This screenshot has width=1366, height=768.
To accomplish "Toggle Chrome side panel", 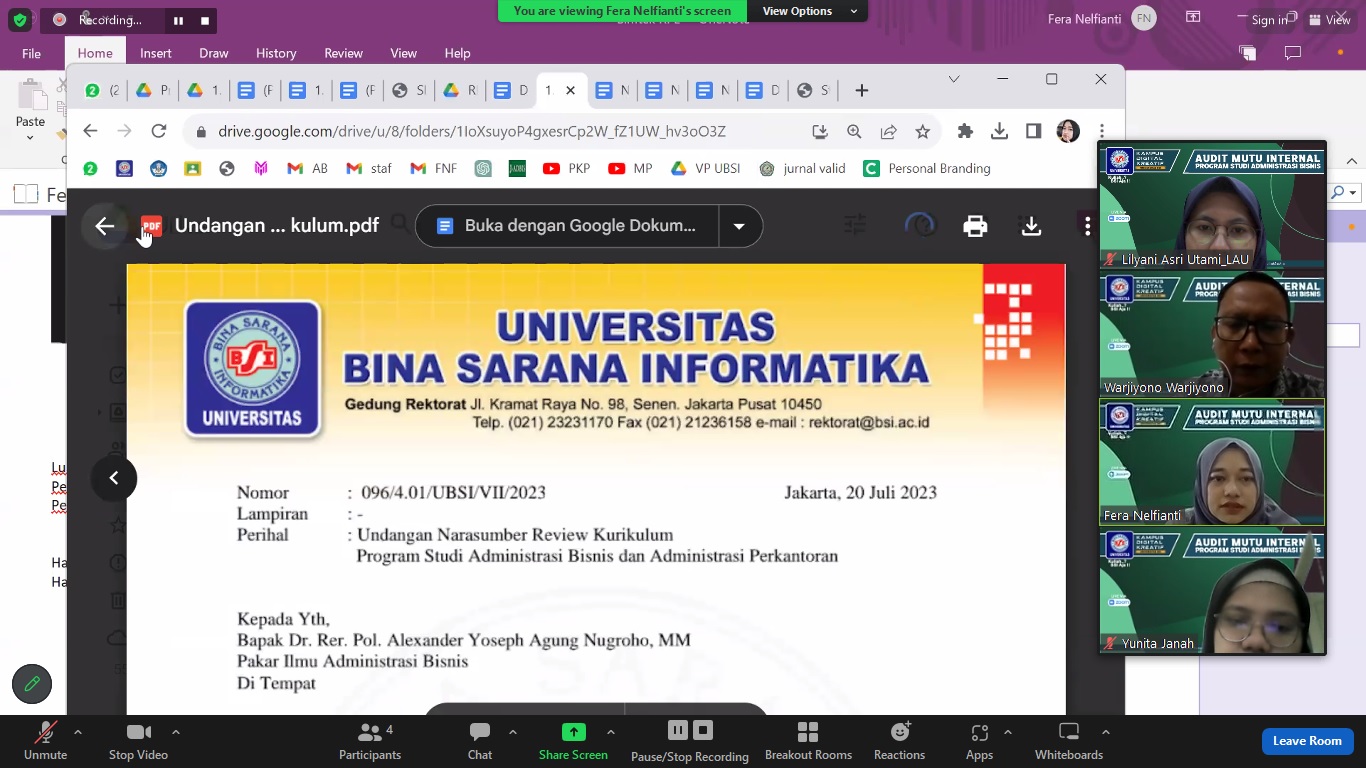I will pos(1034,131).
